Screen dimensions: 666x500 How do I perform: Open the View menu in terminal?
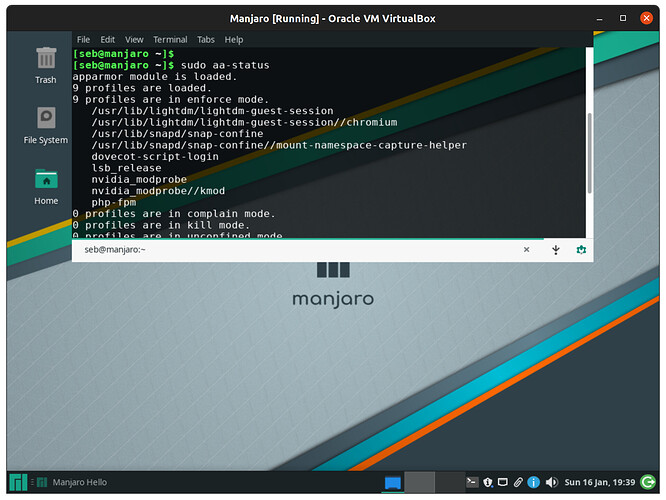[x=134, y=40]
